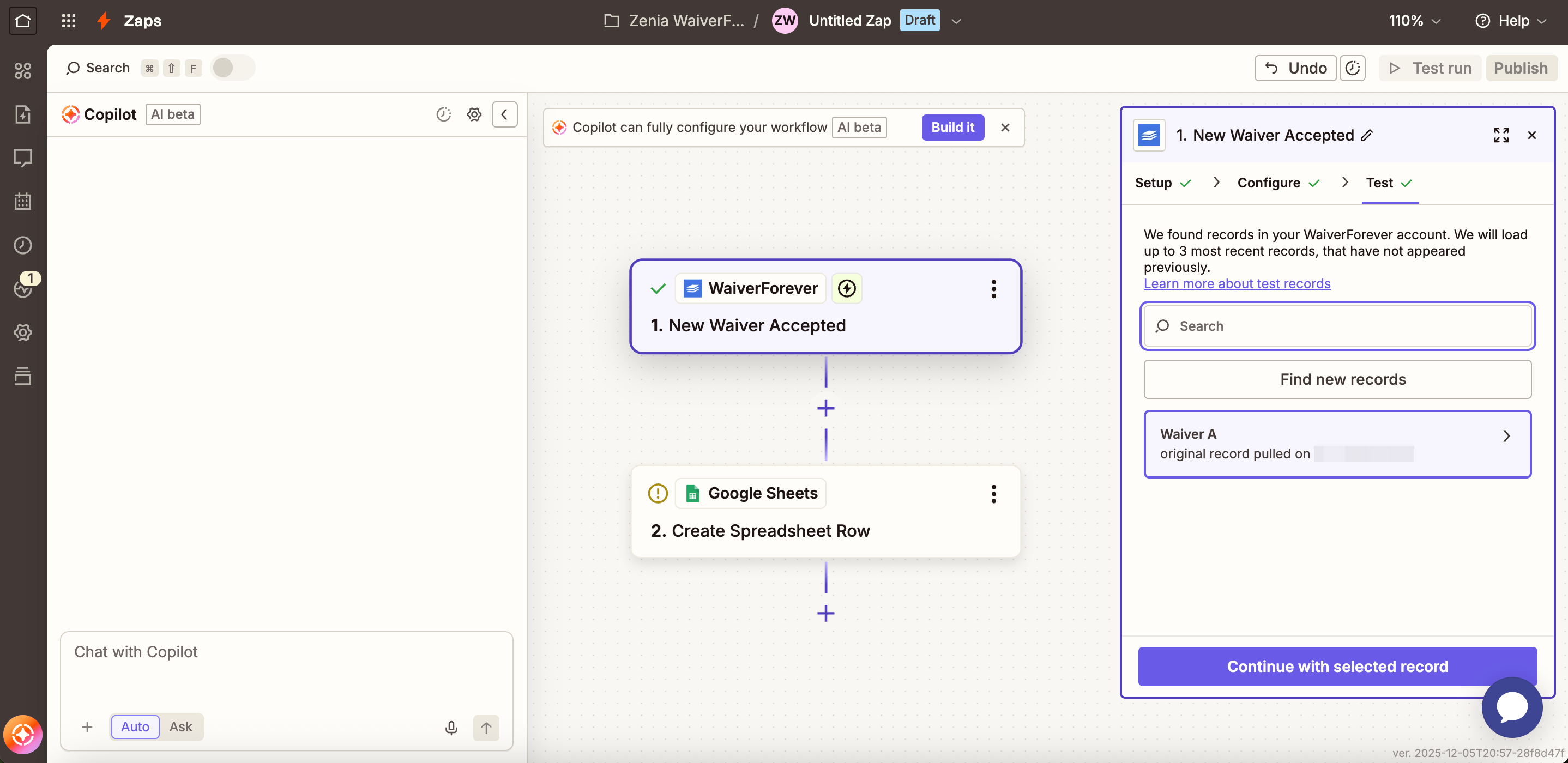Add a step between trigger and Google Sheets
The width and height of the screenshot is (1568, 763).
click(825, 408)
